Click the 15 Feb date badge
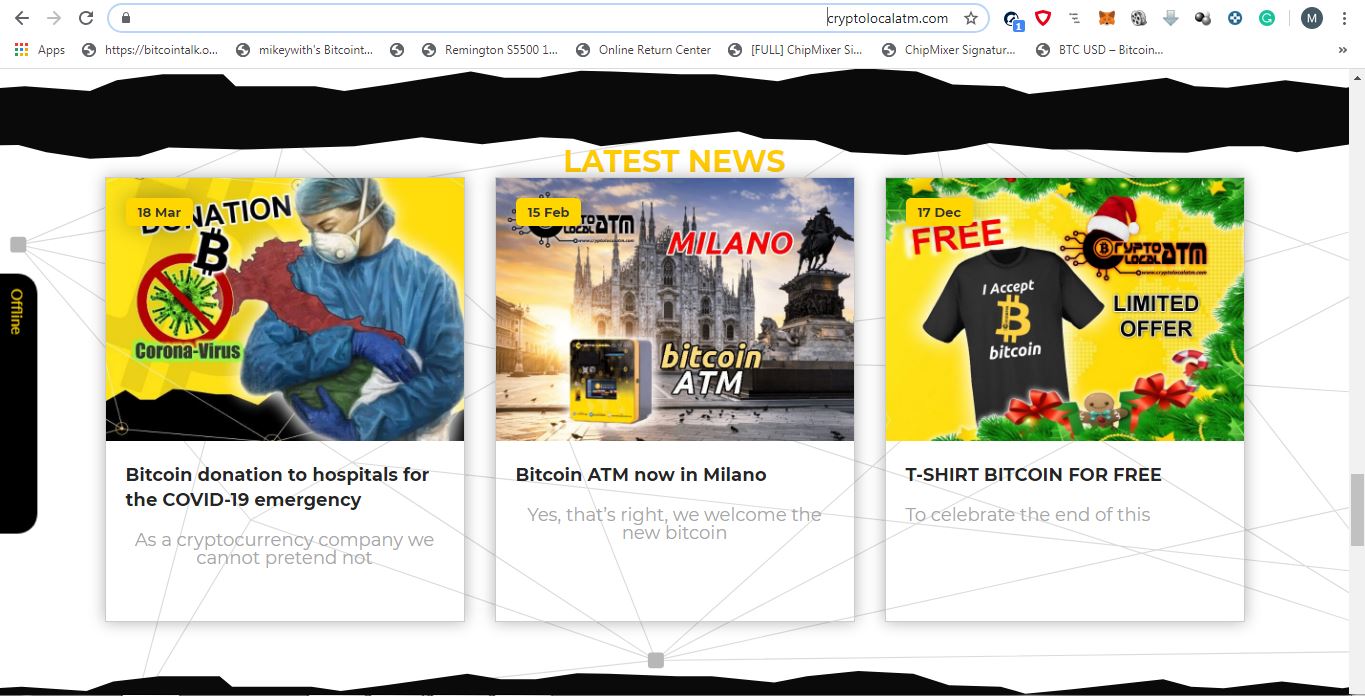This screenshot has width=1365, height=696. [548, 212]
